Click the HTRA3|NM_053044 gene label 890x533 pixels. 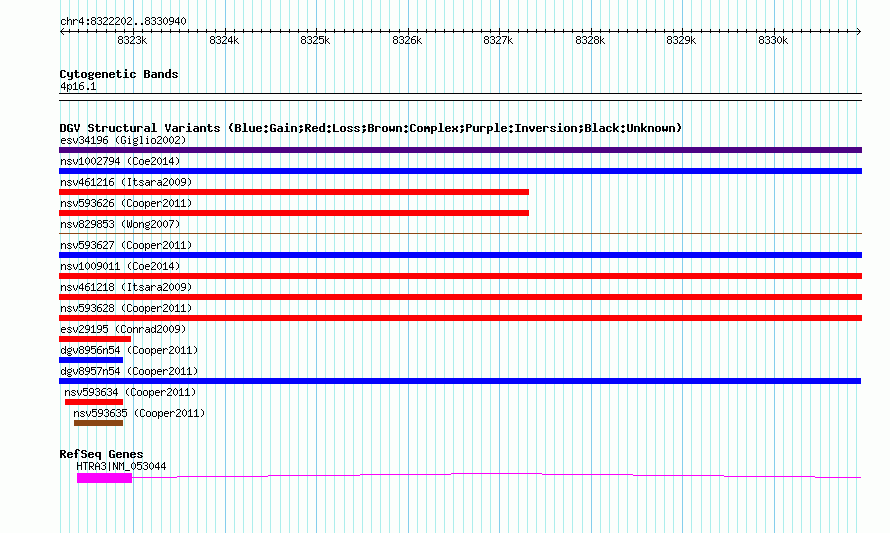[x=121, y=467]
